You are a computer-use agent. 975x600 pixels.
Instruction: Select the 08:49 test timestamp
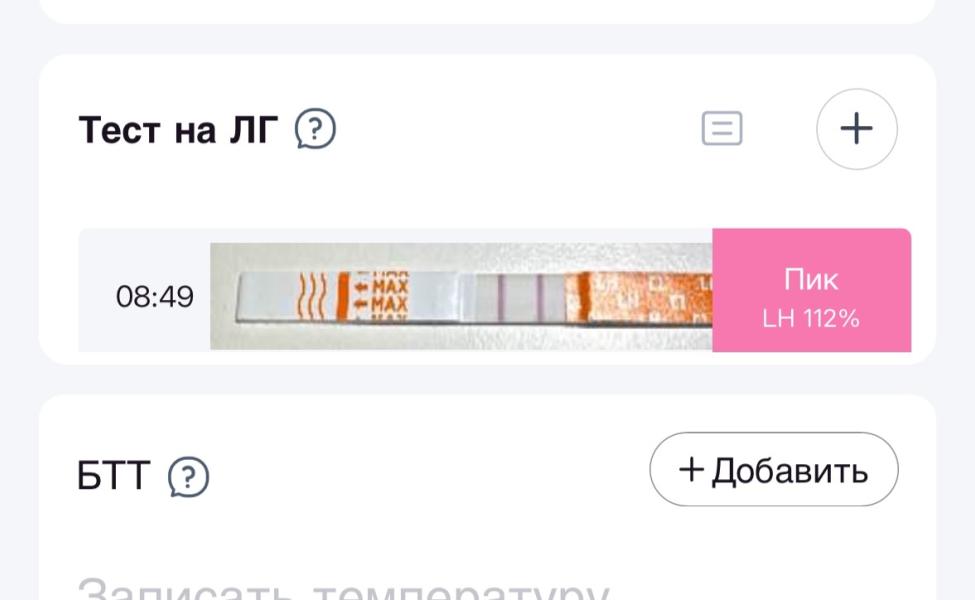point(155,297)
